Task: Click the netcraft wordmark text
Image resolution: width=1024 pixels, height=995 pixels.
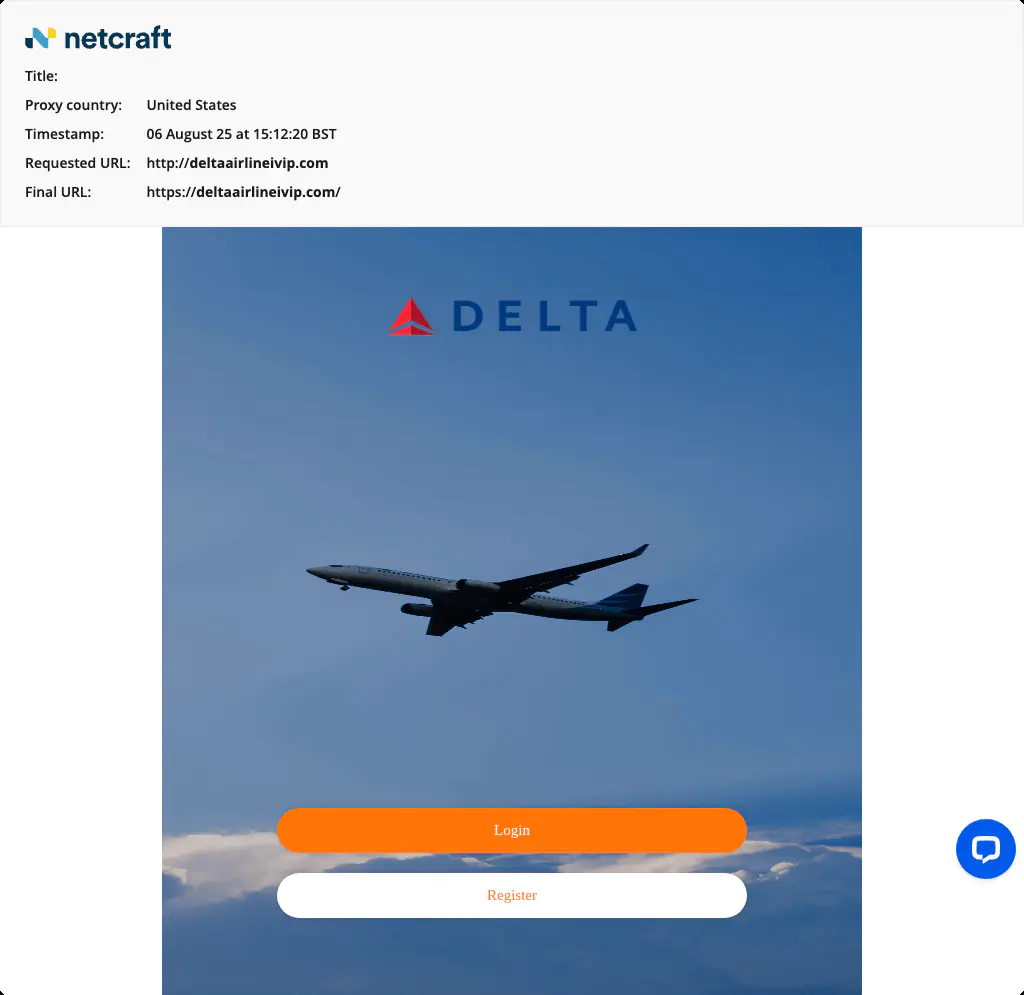Action: pyautogui.click(x=118, y=38)
